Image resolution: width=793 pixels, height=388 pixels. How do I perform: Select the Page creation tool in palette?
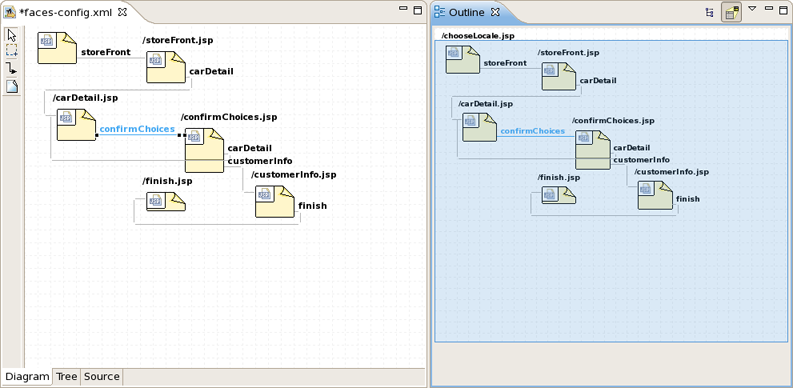(12, 86)
